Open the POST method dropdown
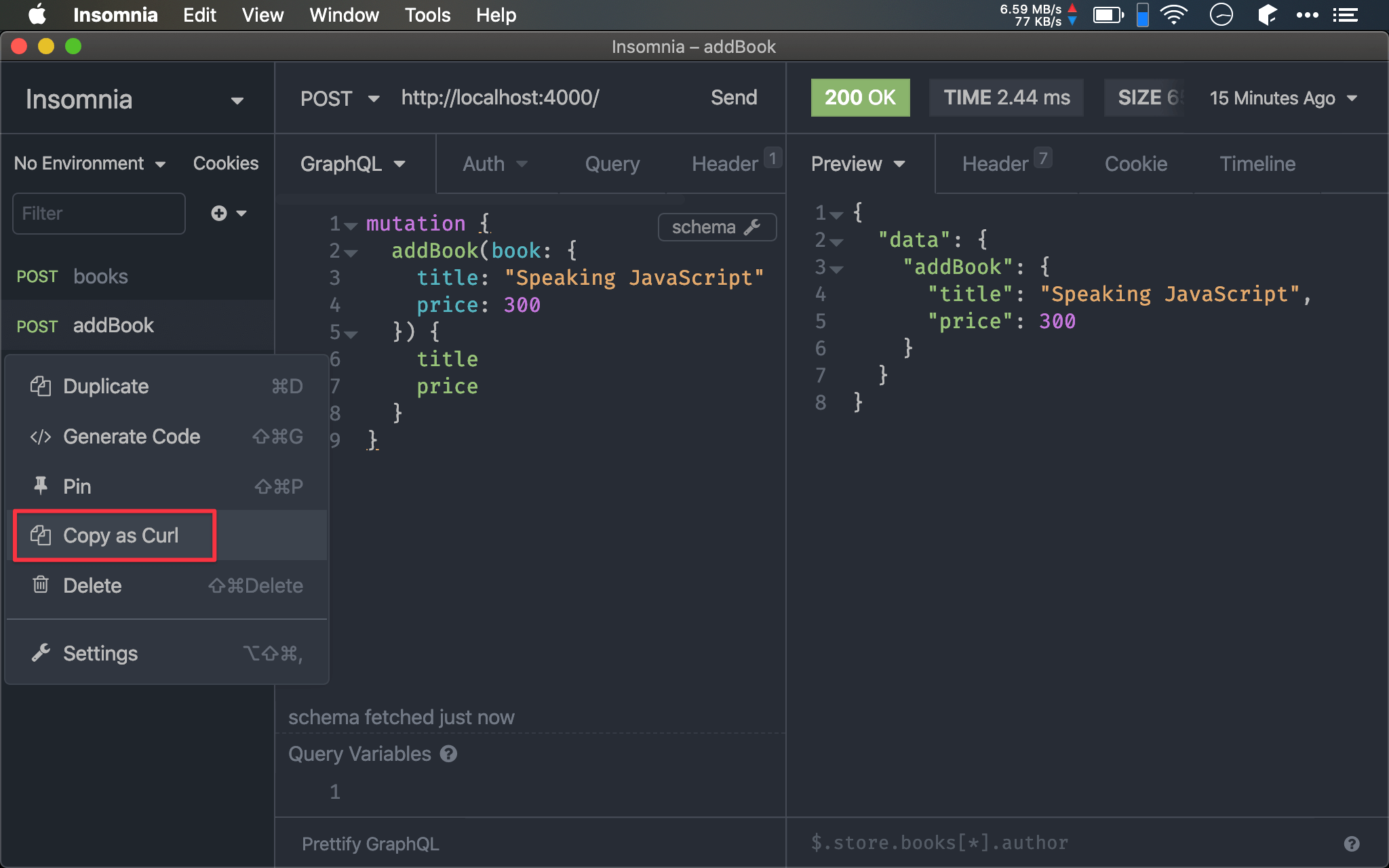This screenshot has width=1389, height=868. tap(339, 98)
